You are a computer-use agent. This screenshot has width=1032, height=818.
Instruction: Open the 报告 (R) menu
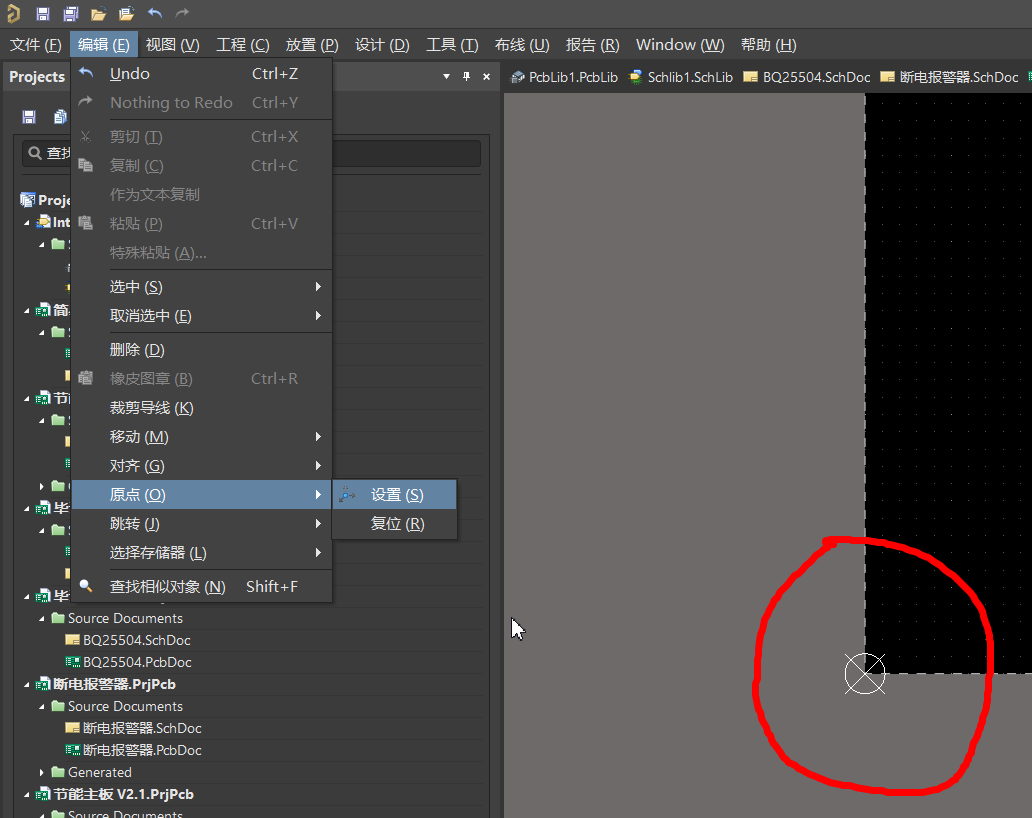pos(592,45)
